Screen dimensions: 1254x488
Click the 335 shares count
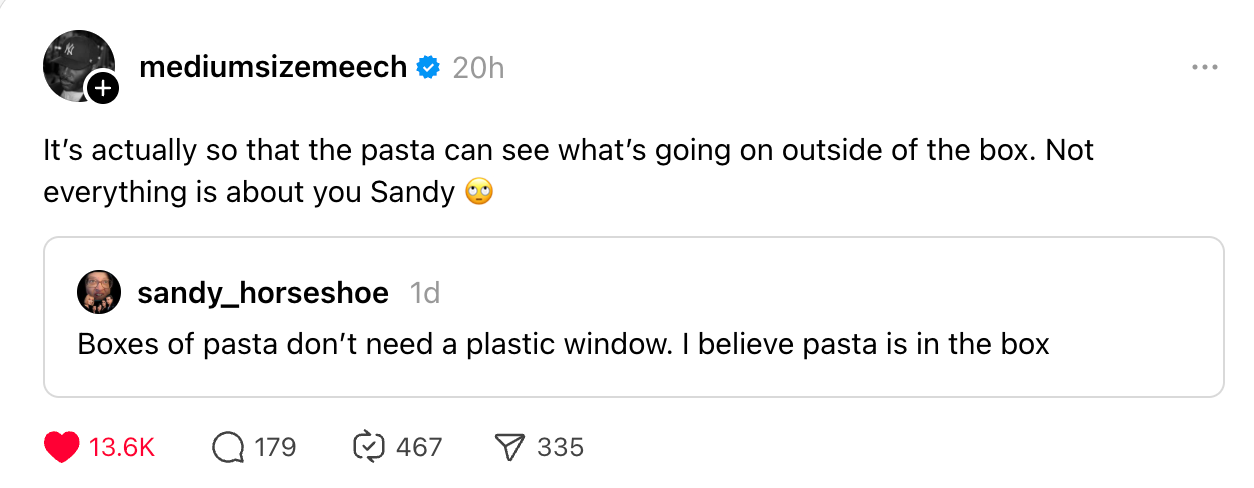560,447
